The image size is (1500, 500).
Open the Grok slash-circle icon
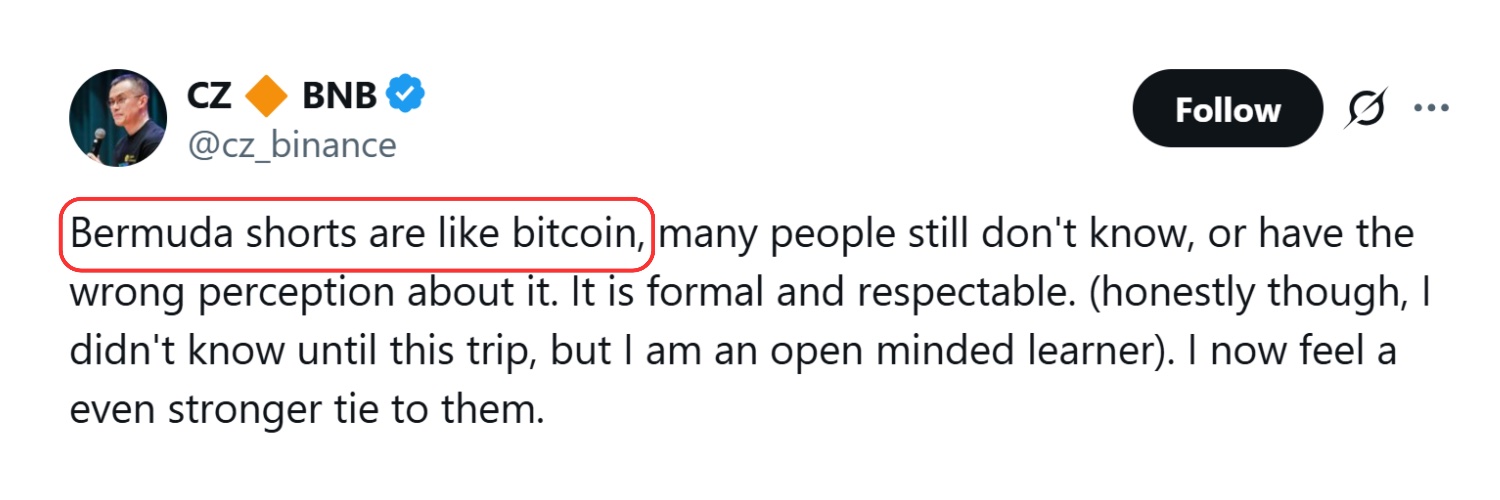[1366, 108]
